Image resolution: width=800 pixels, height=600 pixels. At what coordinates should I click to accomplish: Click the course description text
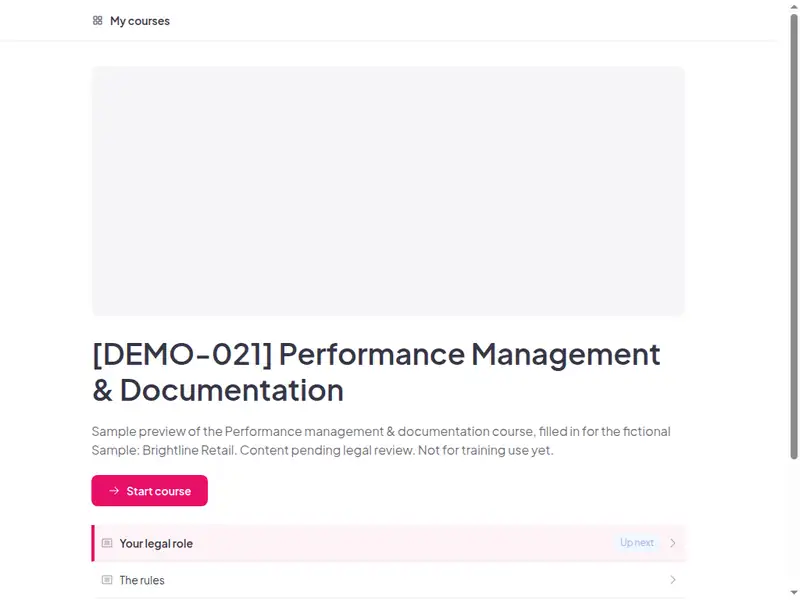point(381,440)
